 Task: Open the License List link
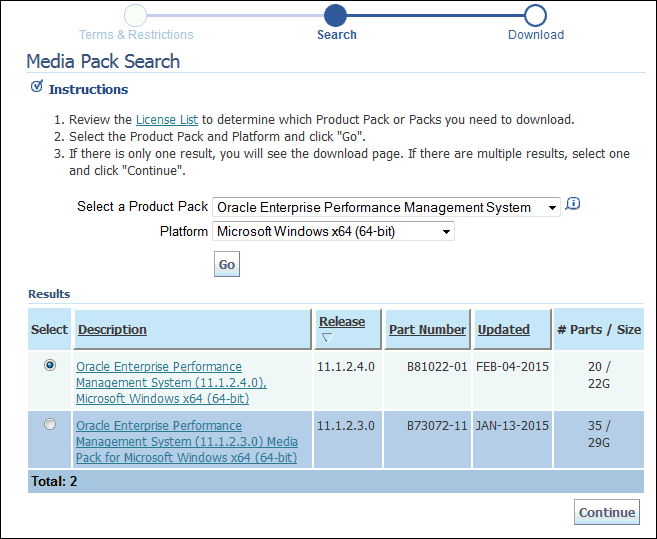point(166,120)
